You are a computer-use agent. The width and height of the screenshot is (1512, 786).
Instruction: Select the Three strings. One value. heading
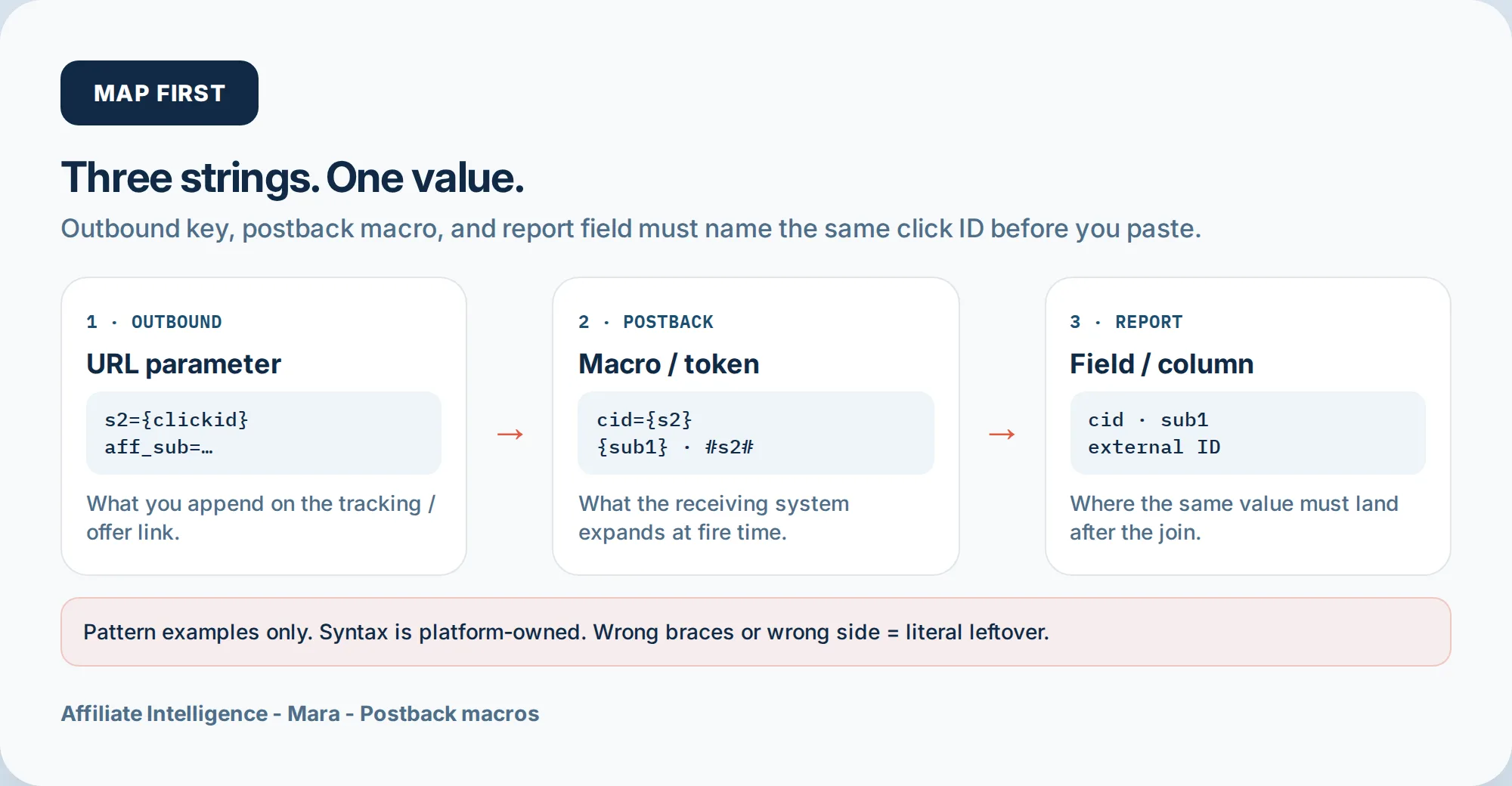(293, 178)
